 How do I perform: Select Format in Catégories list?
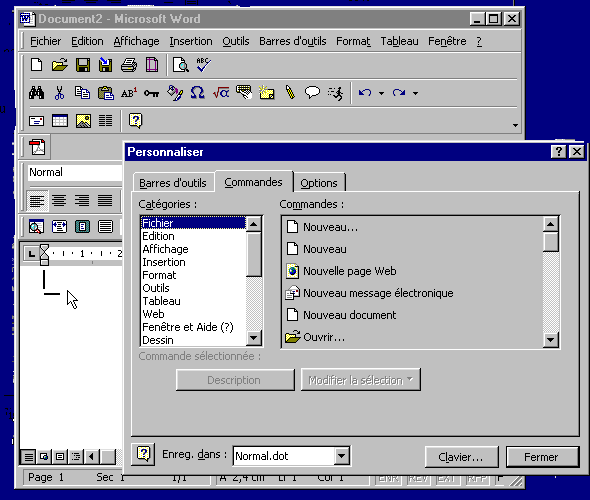[x=194, y=275]
